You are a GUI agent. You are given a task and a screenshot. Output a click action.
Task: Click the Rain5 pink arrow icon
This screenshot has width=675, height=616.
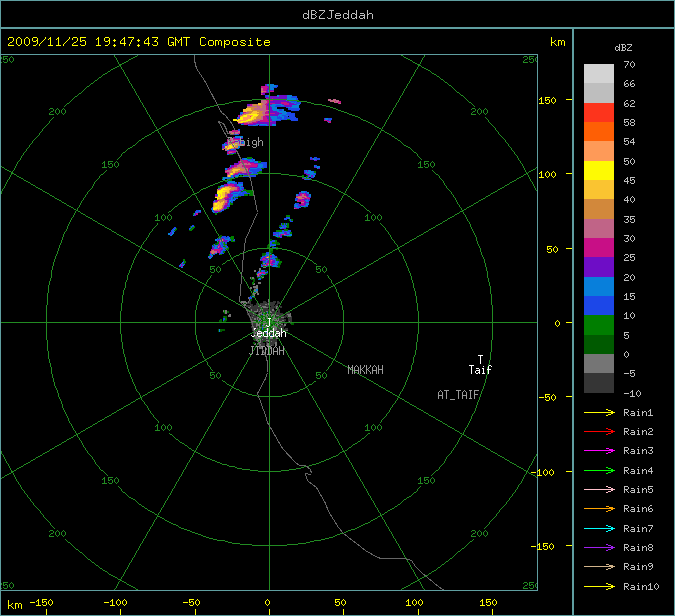pyautogui.click(x=599, y=489)
